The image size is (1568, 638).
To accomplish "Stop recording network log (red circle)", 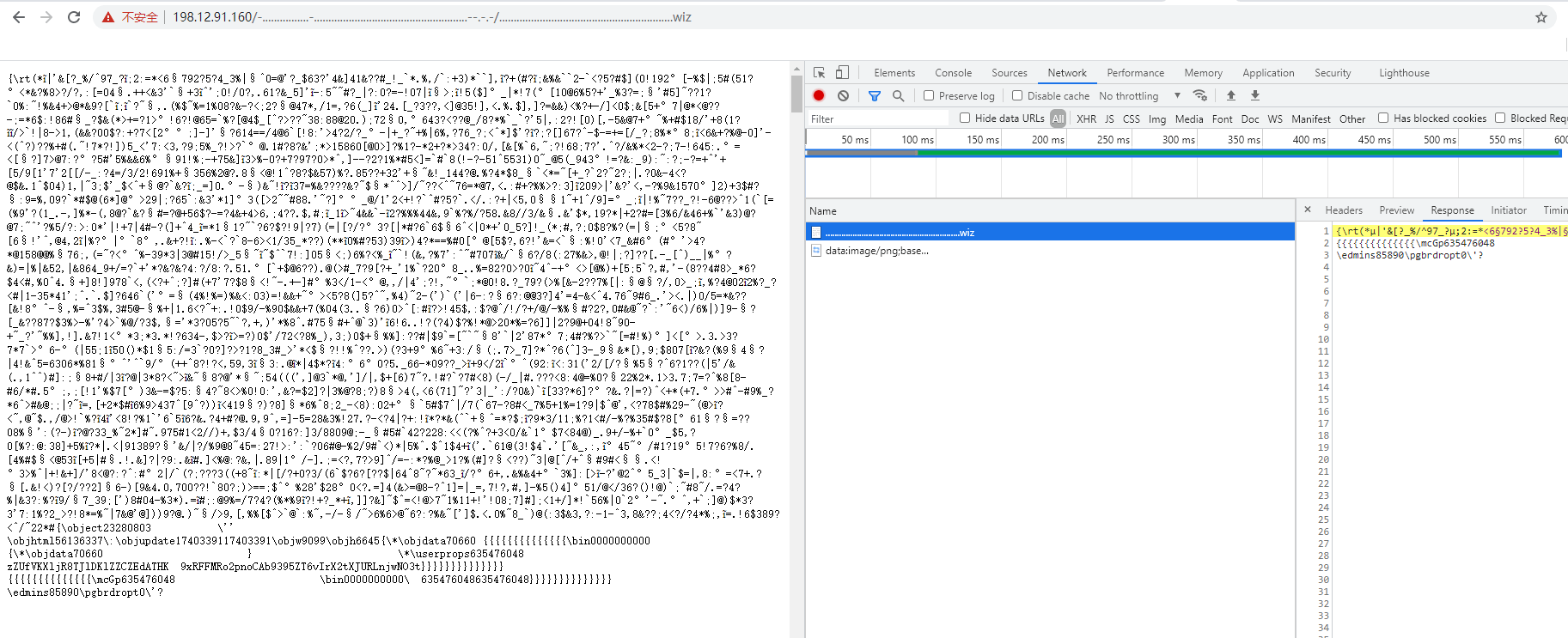I will coord(820,95).
